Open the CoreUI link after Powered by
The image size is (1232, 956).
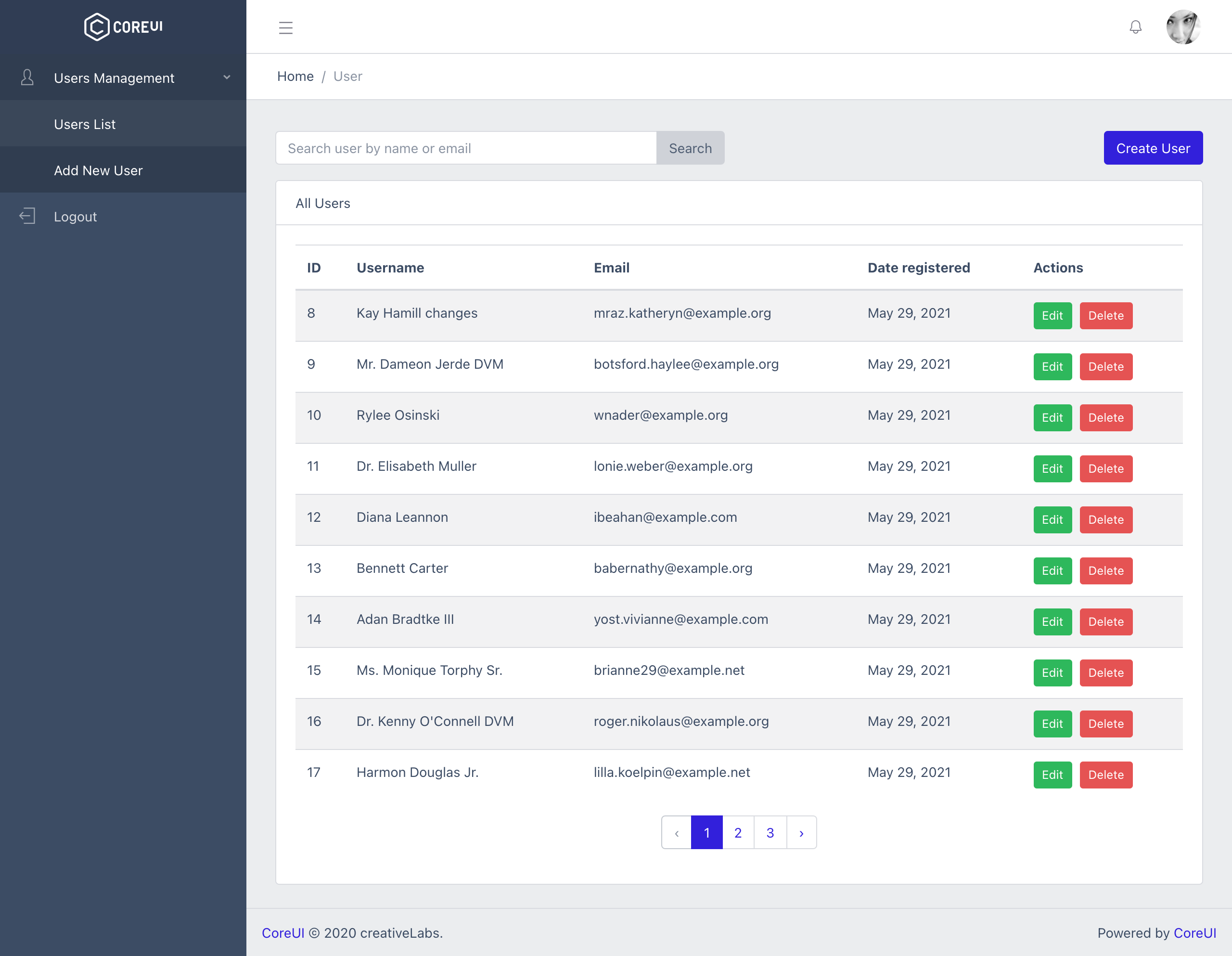click(x=1194, y=933)
